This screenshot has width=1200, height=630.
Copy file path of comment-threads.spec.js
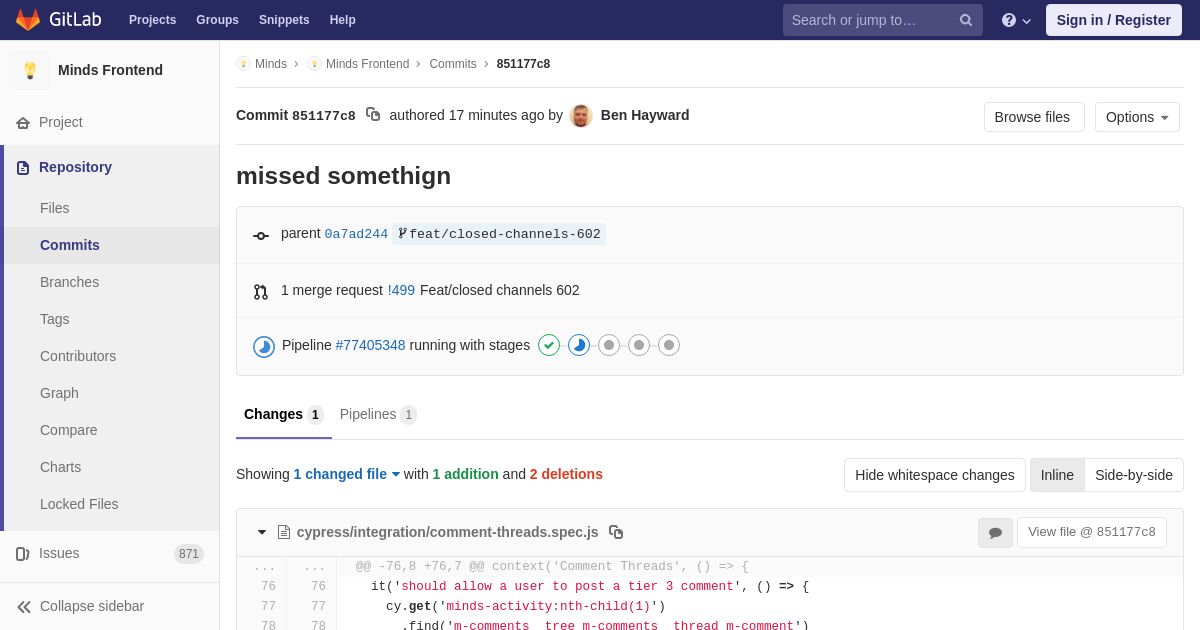pos(616,532)
